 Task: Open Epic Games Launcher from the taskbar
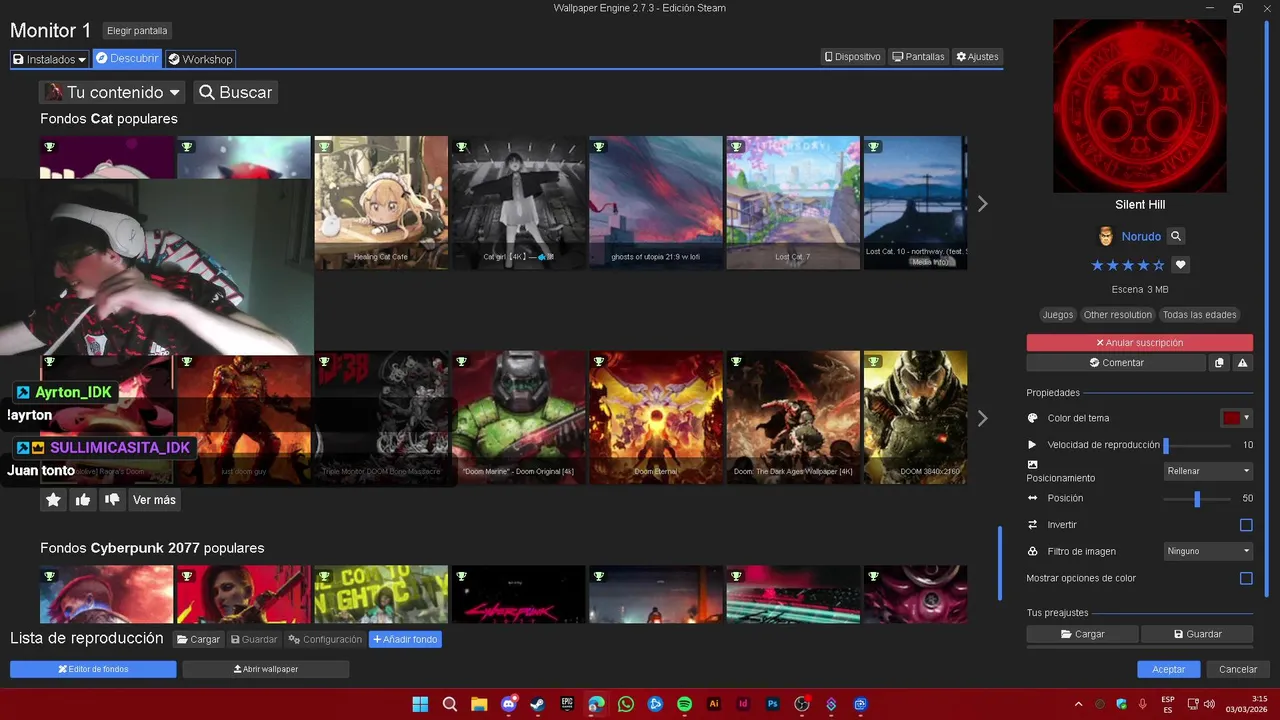(567, 704)
